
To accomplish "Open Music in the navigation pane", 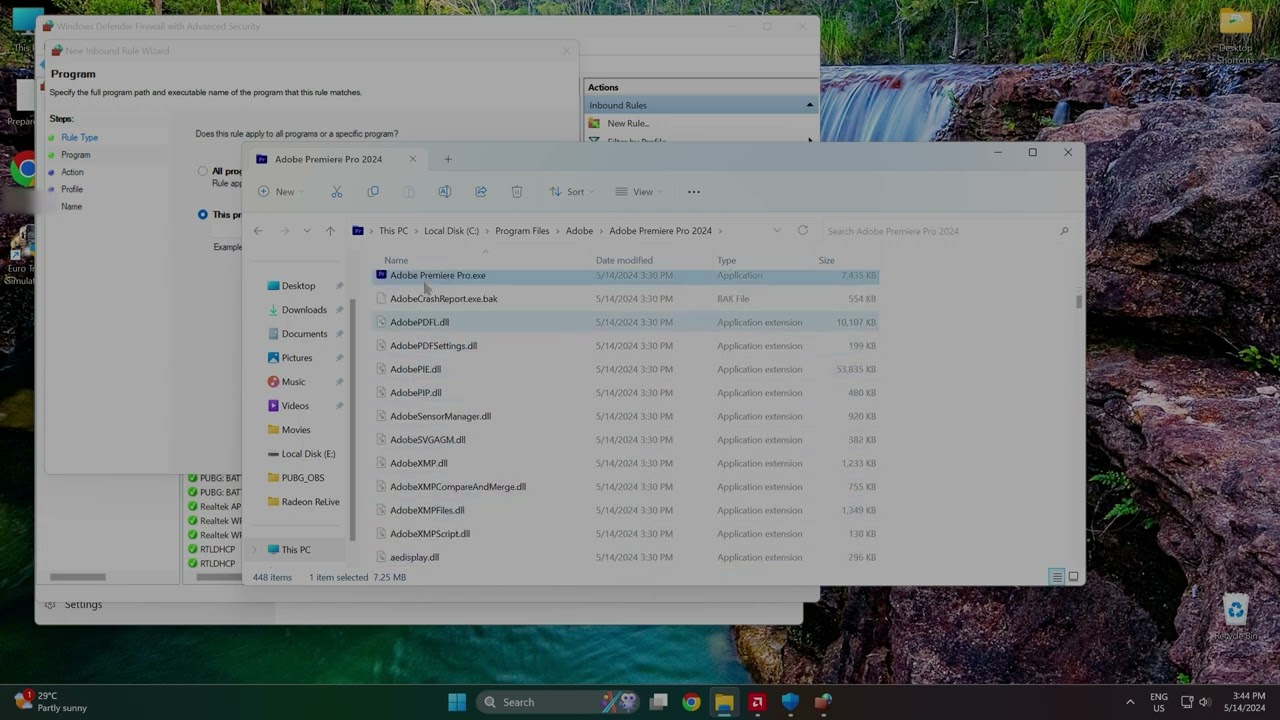I will click(293, 382).
